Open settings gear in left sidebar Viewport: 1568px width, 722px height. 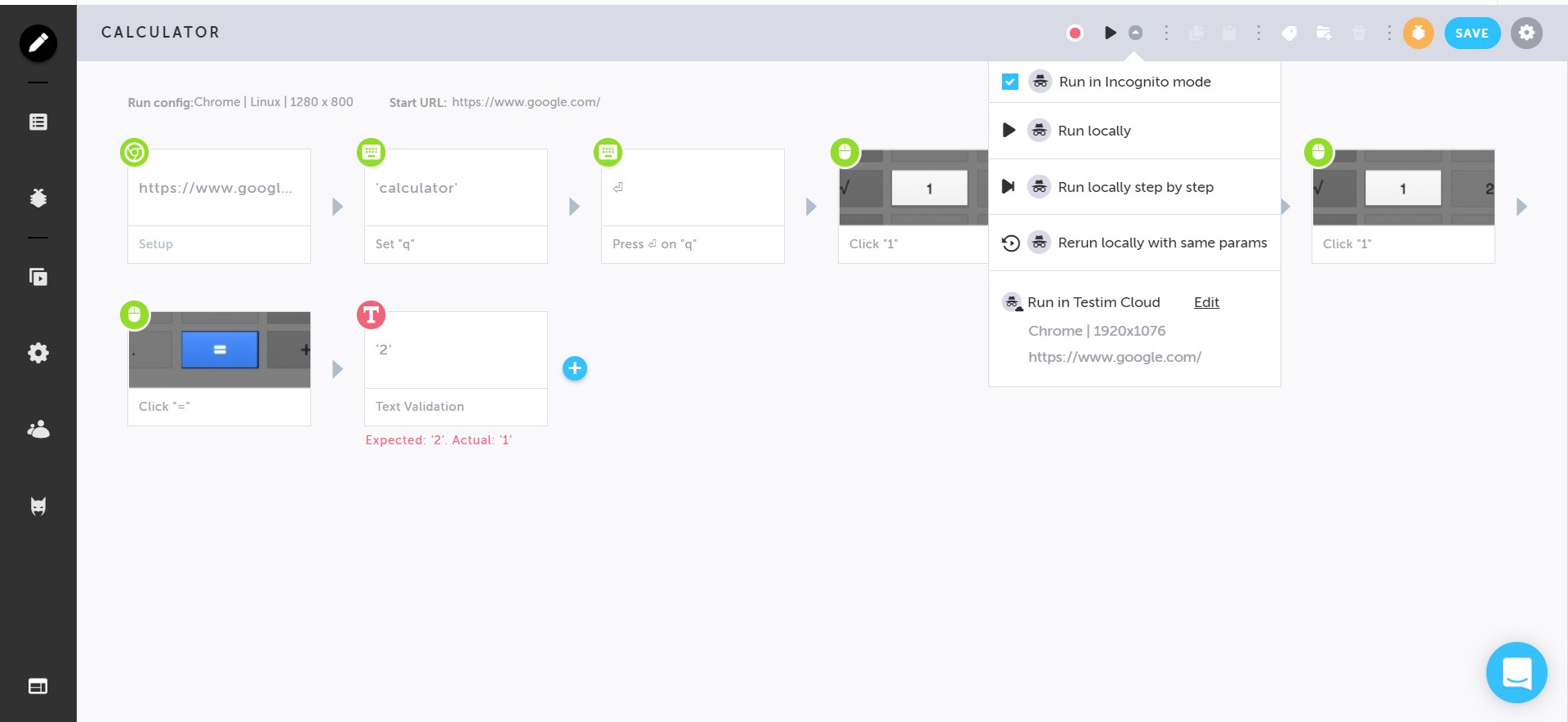38,353
